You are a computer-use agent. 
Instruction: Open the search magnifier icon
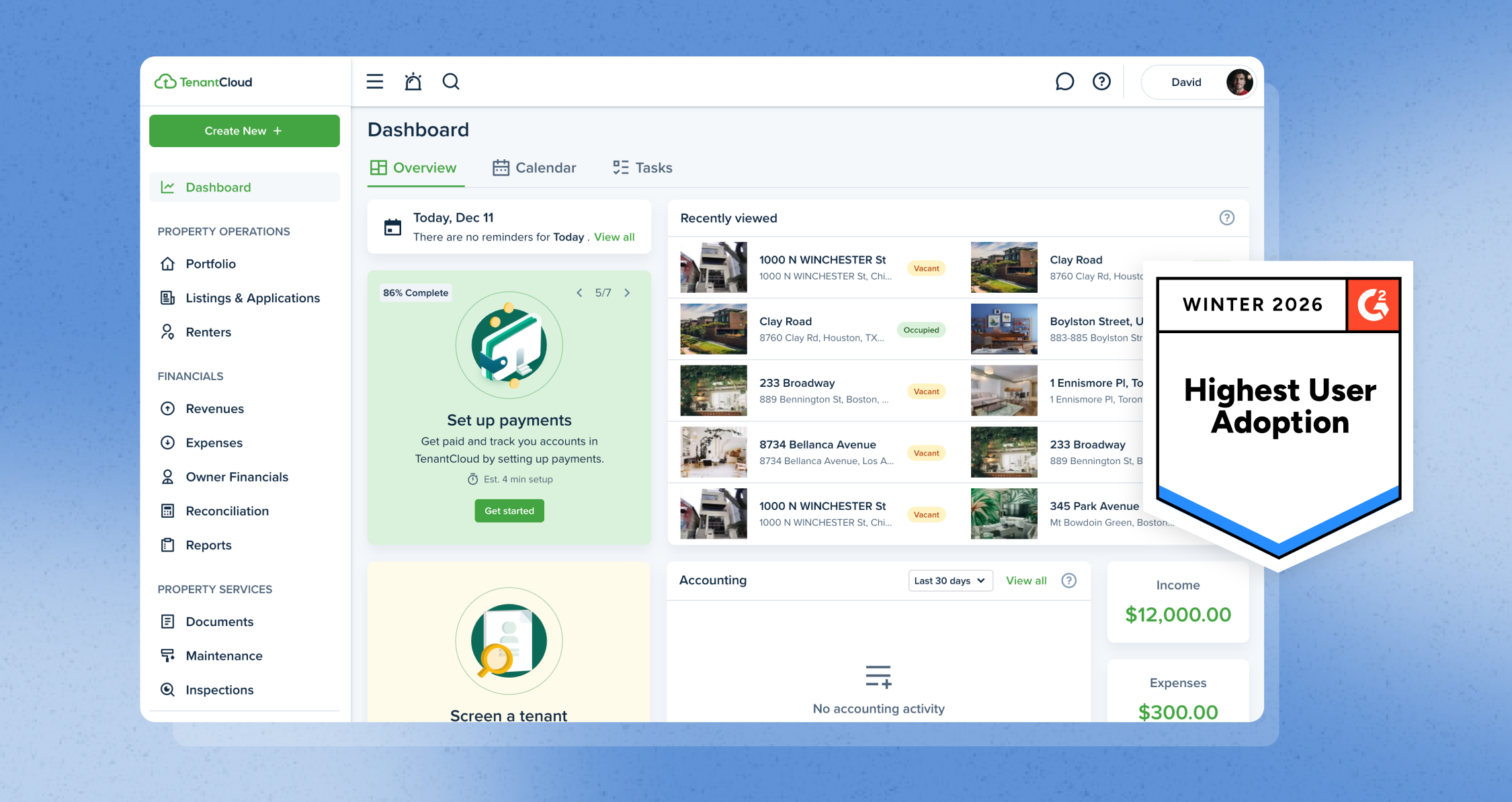coord(451,82)
